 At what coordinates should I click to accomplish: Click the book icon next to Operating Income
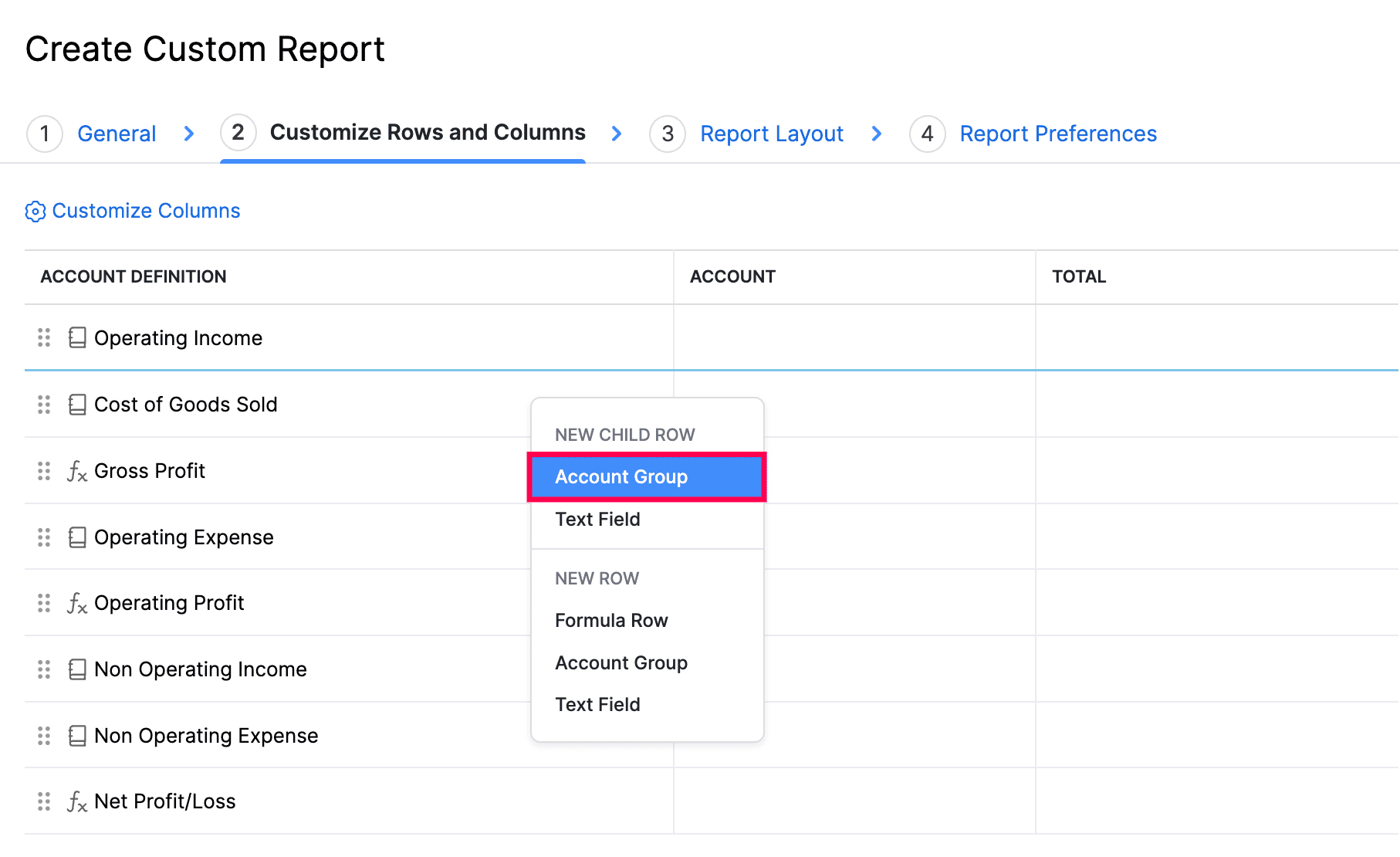(76, 337)
